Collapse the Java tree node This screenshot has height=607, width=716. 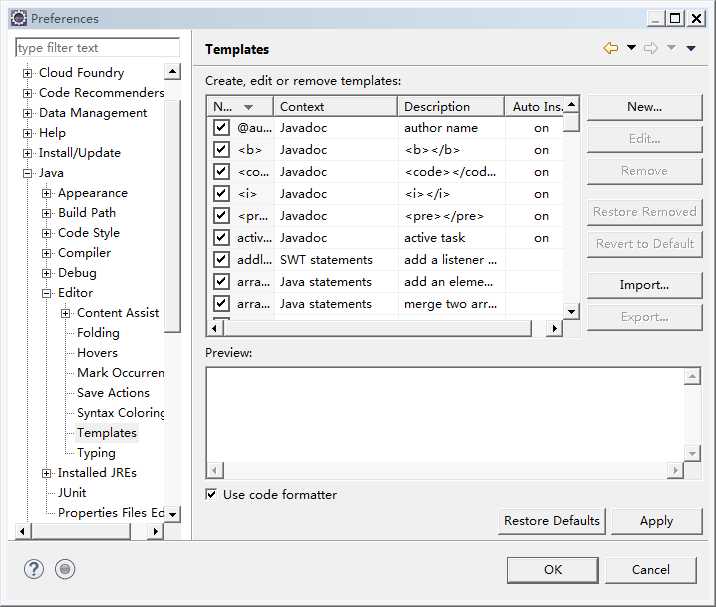coord(27,174)
